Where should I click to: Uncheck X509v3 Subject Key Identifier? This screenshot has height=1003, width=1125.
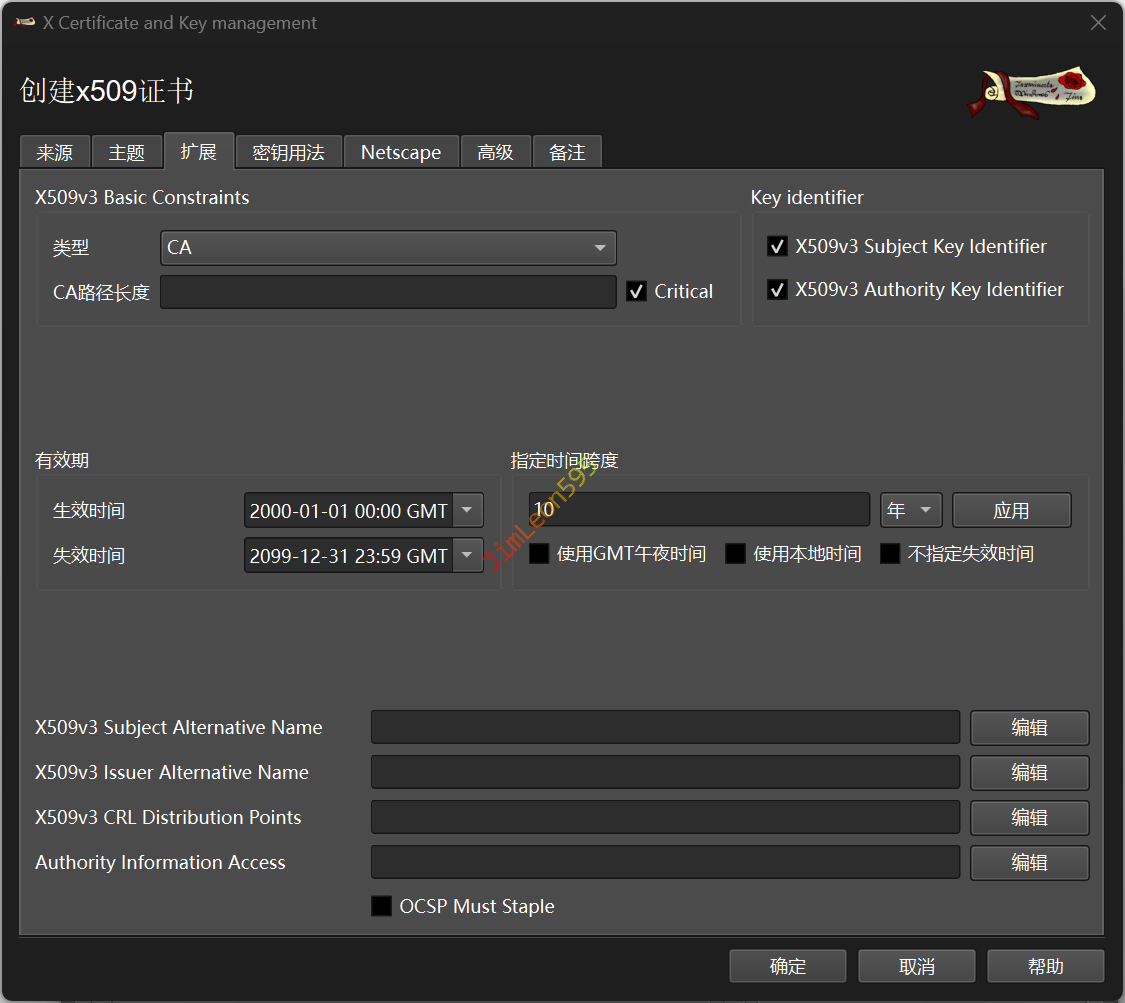[x=777, y=247]
